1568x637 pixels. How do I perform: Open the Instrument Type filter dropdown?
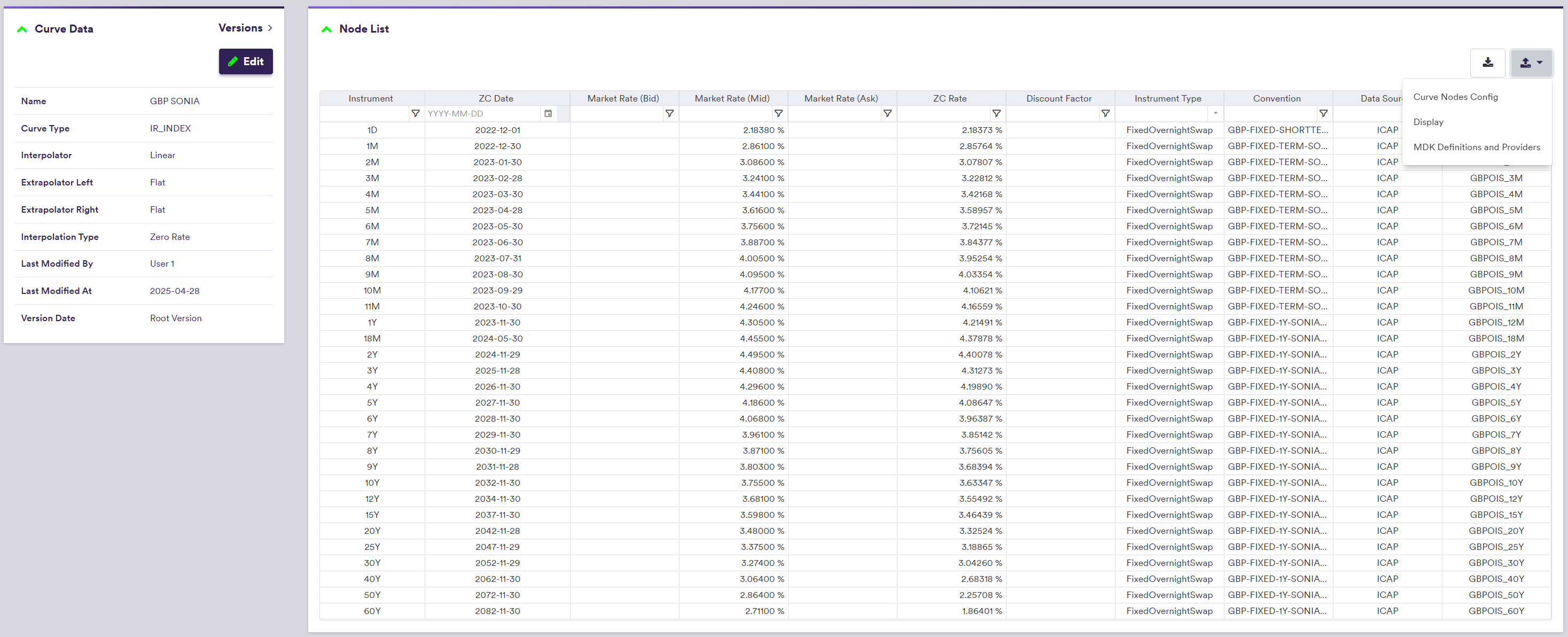pyautogui.click(x=1215, y=114)
